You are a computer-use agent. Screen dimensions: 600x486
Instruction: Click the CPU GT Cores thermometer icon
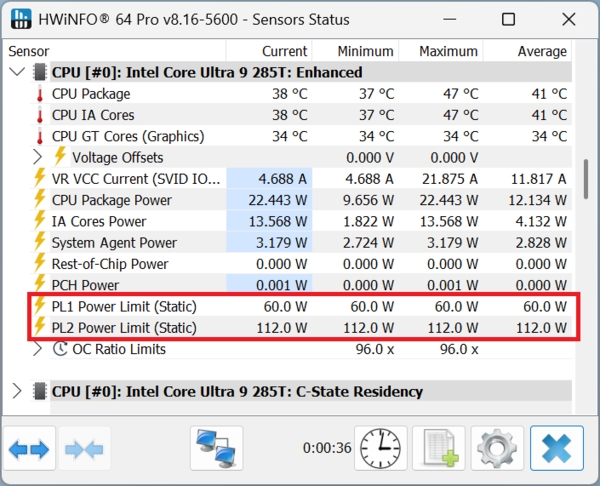[x=40, y=137]
